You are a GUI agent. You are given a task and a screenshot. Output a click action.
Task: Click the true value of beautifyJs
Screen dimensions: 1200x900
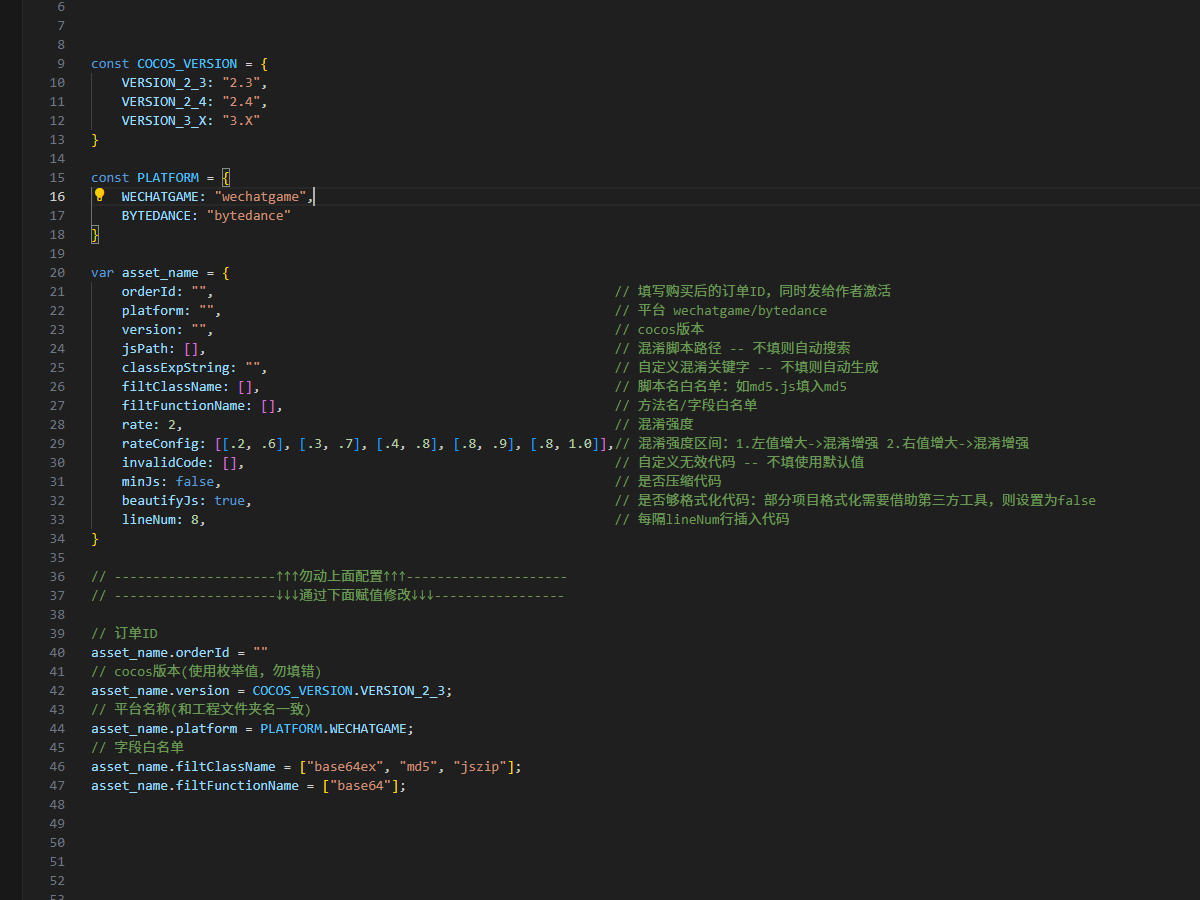click(229, 501)
